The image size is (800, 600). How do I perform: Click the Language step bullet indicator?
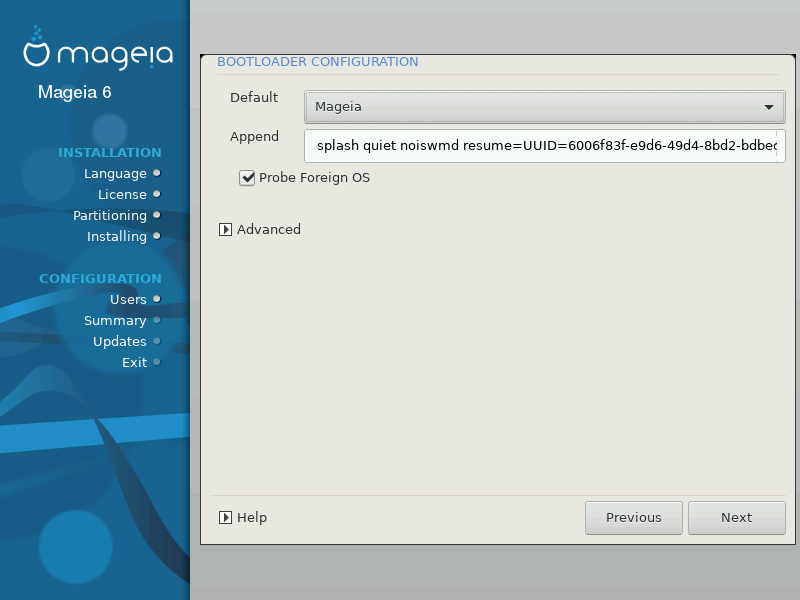point(157,173)
